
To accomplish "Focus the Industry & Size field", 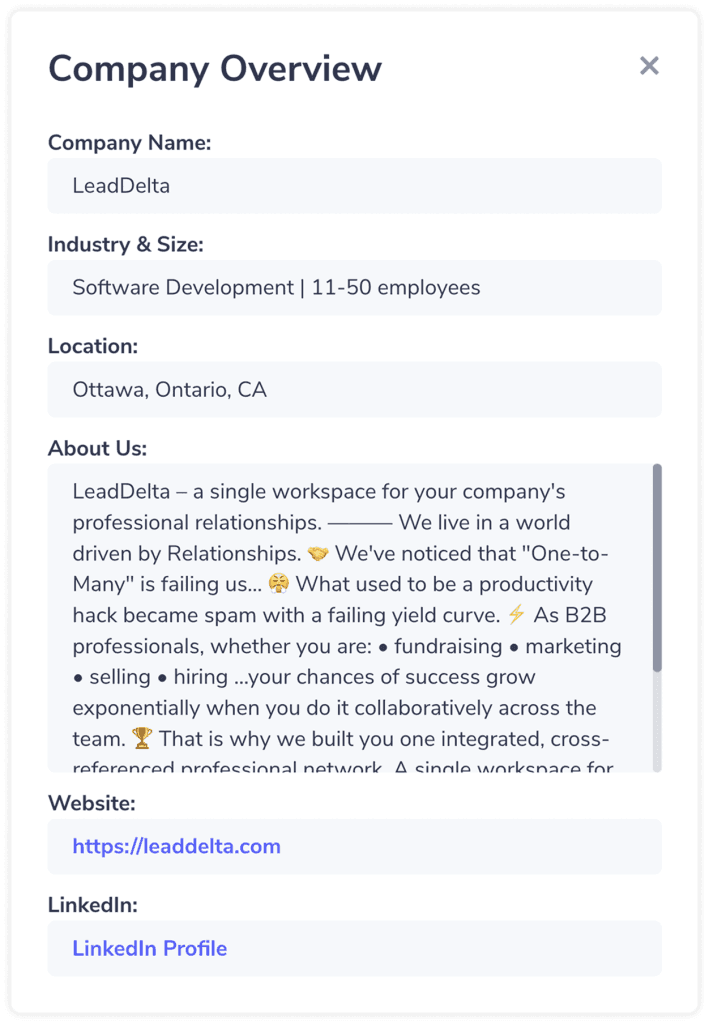I will (354, 287).
